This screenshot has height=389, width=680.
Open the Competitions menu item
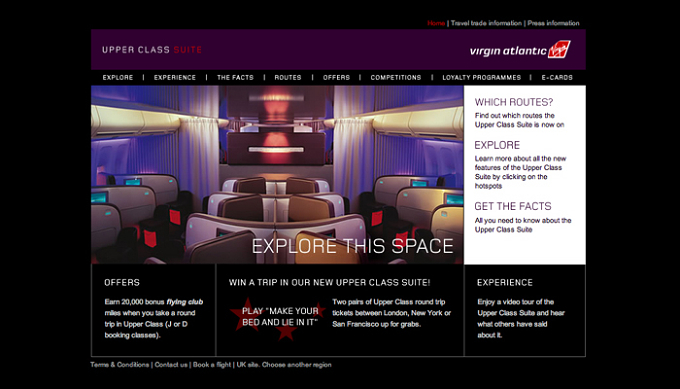(396, 78)
